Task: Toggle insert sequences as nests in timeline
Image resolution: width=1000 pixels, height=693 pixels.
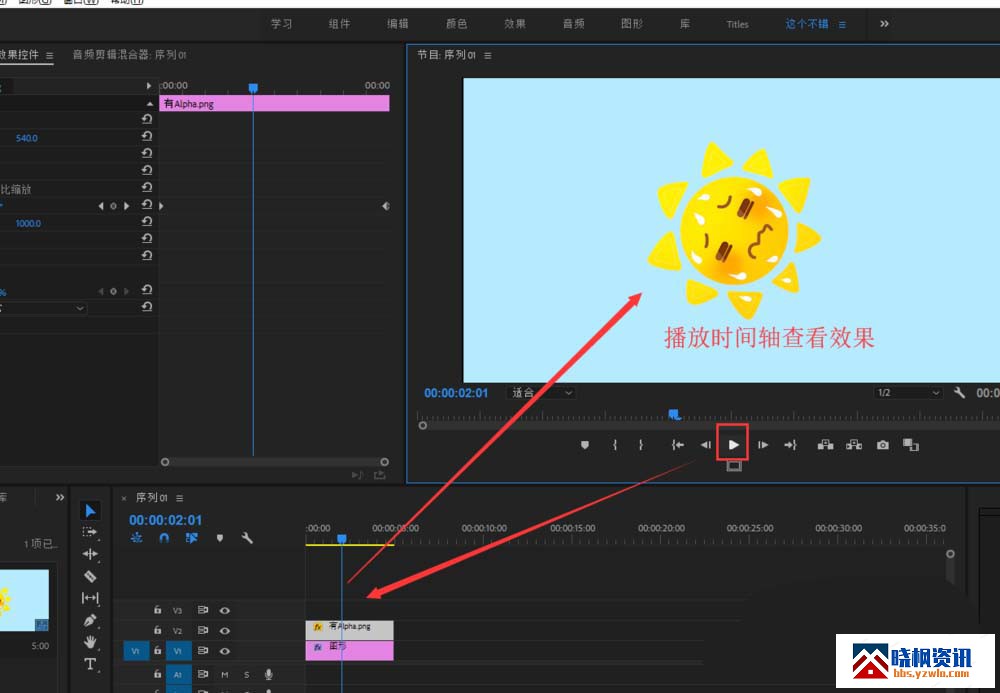Action: pyautogui.click(x=136, y=538)
